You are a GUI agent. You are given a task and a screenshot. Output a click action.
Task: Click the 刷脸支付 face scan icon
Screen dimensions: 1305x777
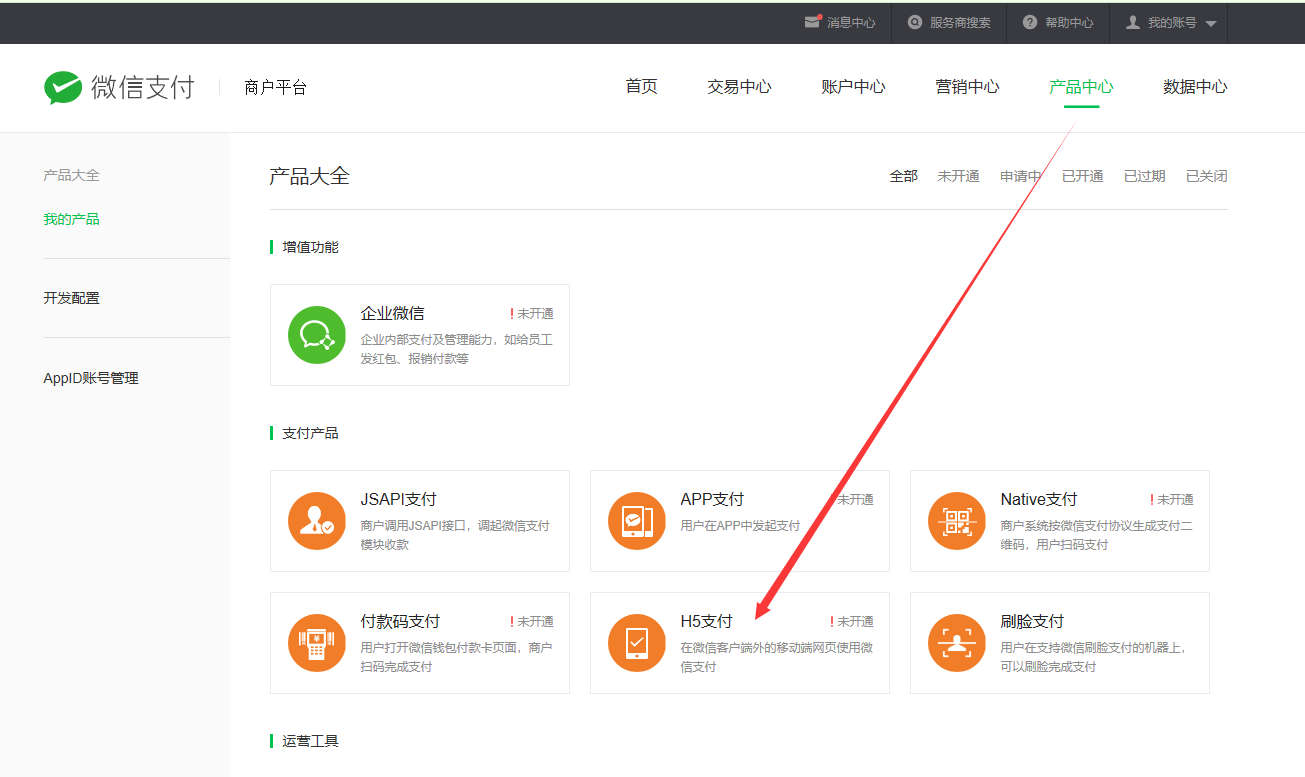957,643
